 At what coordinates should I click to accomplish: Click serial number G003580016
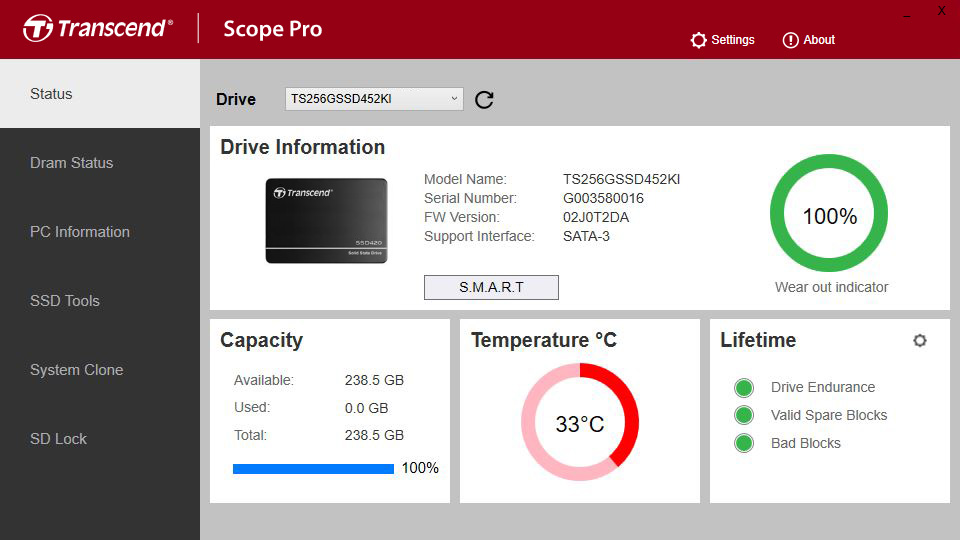tap(603, 198)
